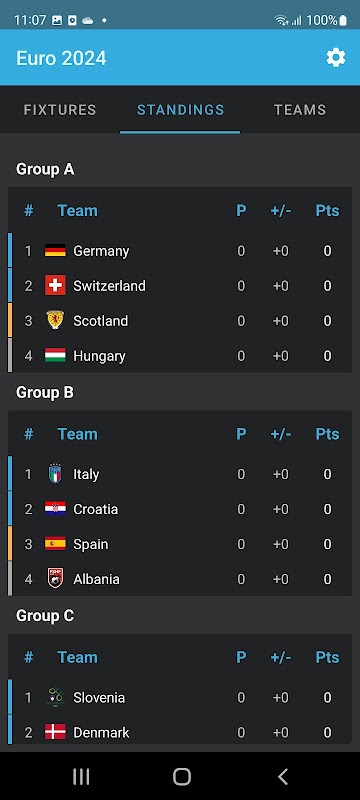Screen dimensions: 360x800
Task: Tap the Croatia flag icon
Action: click(x=55, y=509)
